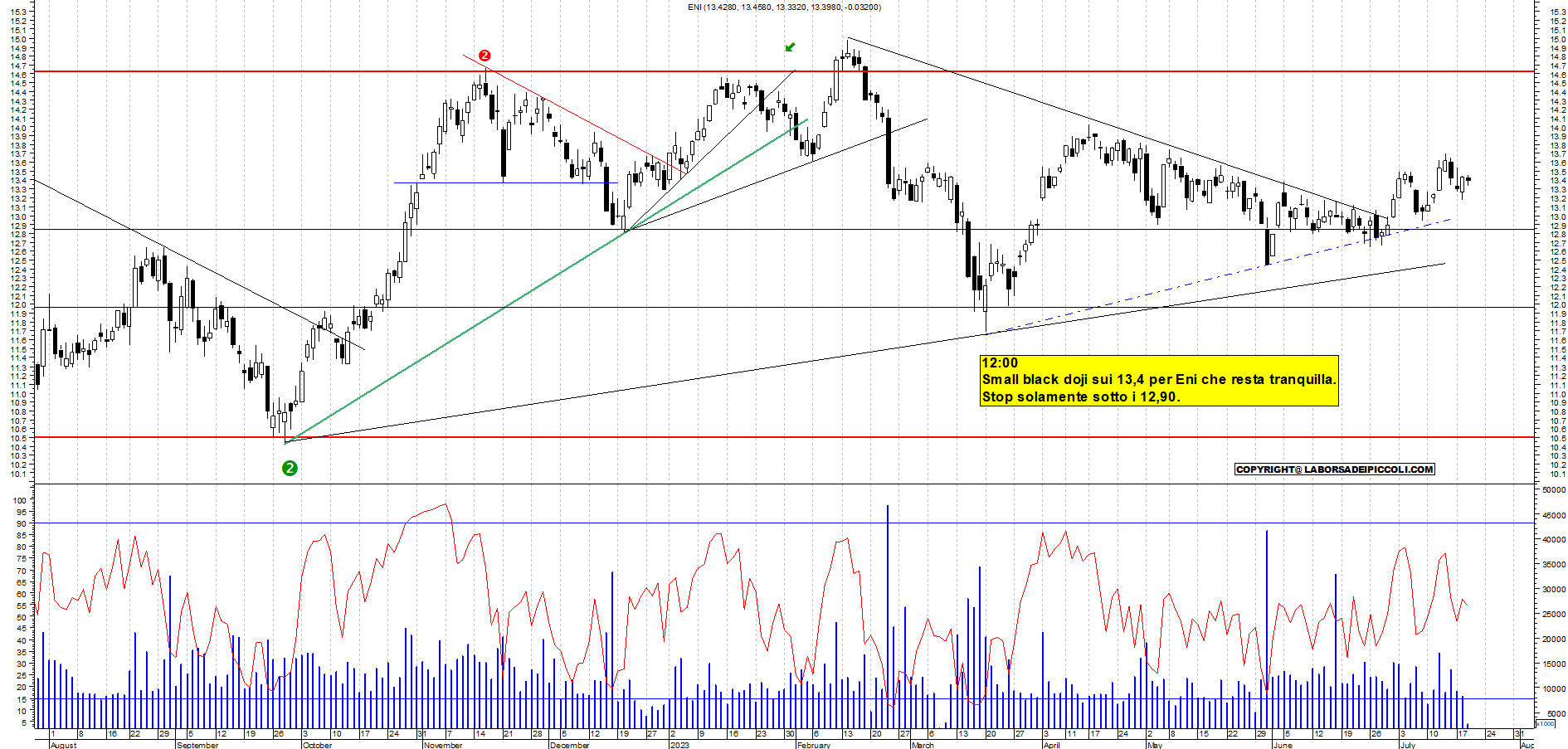Click the 'August' month label
This screenshot has width=1568, height=749.
(64, 745)
